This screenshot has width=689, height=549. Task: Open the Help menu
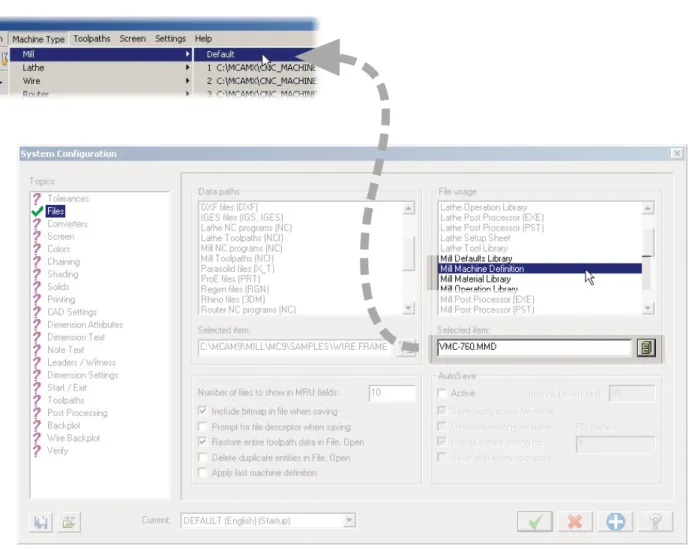pos(203,39)
